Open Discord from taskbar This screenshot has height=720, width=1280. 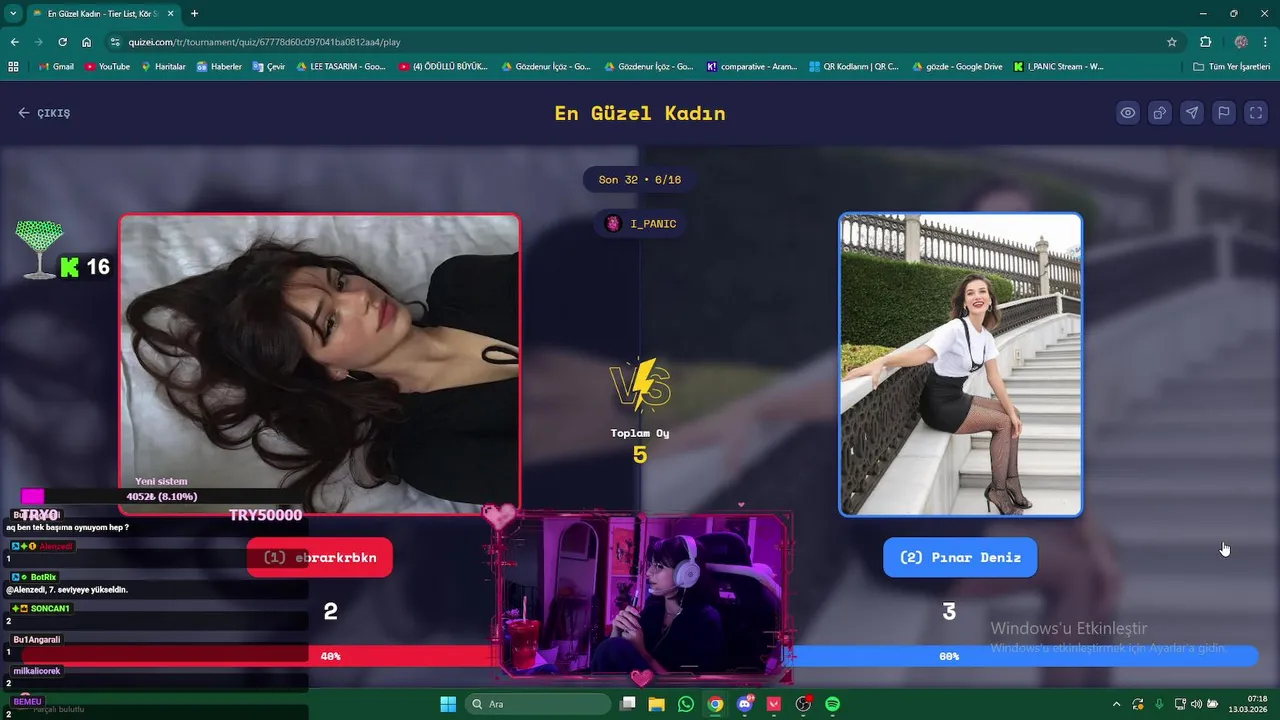744,704
